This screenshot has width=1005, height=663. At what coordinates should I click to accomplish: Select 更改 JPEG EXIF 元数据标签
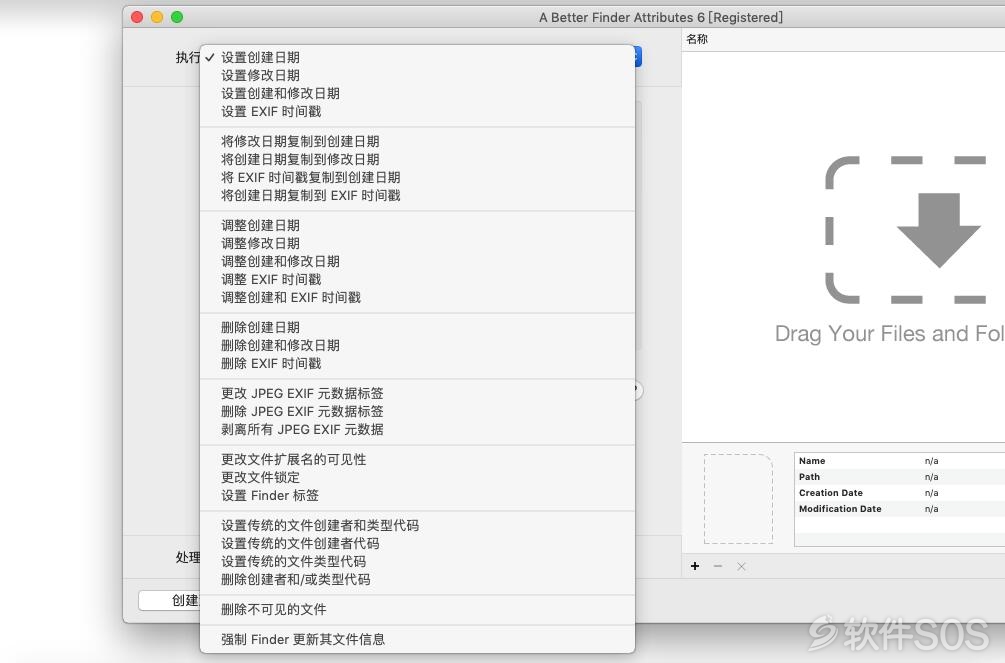[417, 393]
